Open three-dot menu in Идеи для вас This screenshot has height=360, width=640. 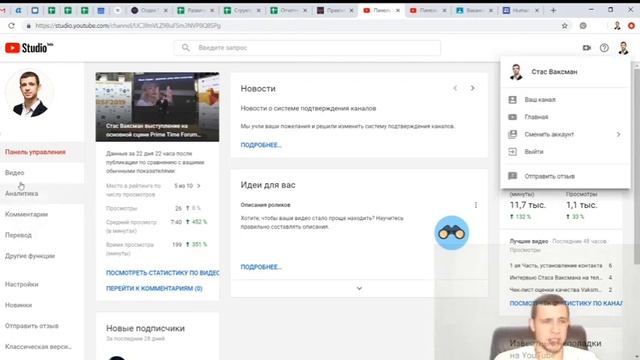476,205
